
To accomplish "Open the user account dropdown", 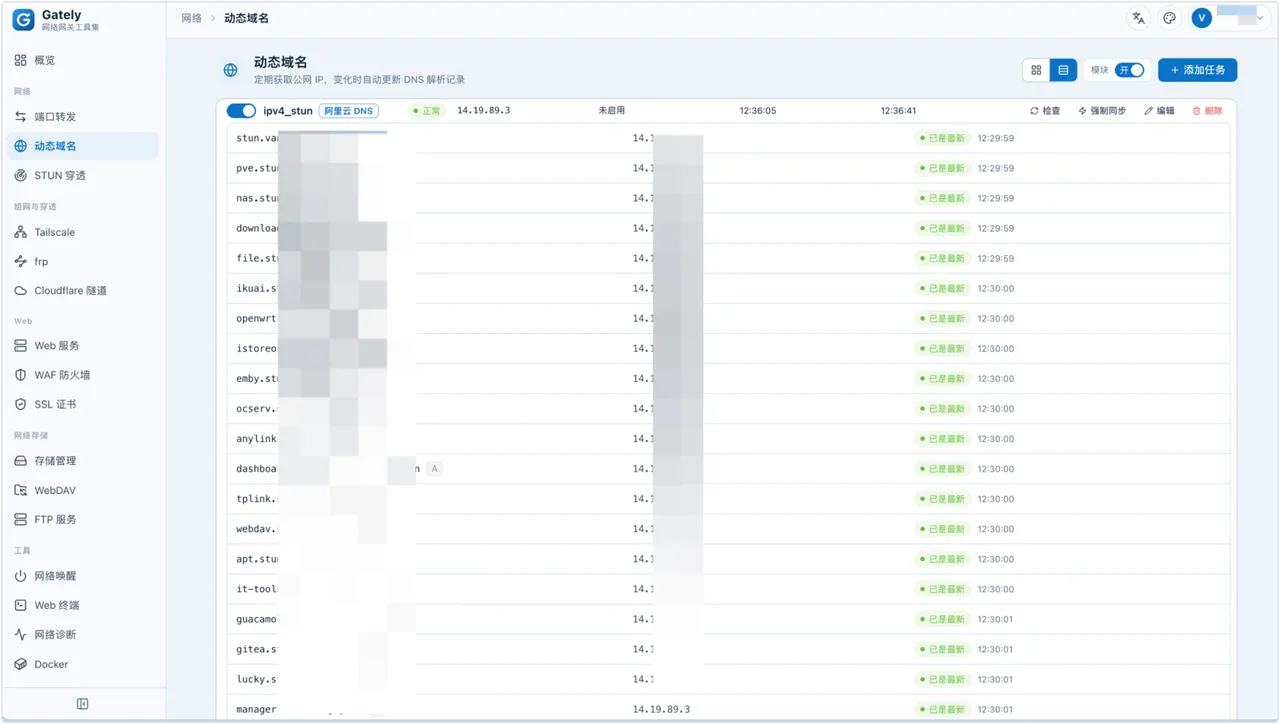I will pyautogui.click(x=1228, y=17).
